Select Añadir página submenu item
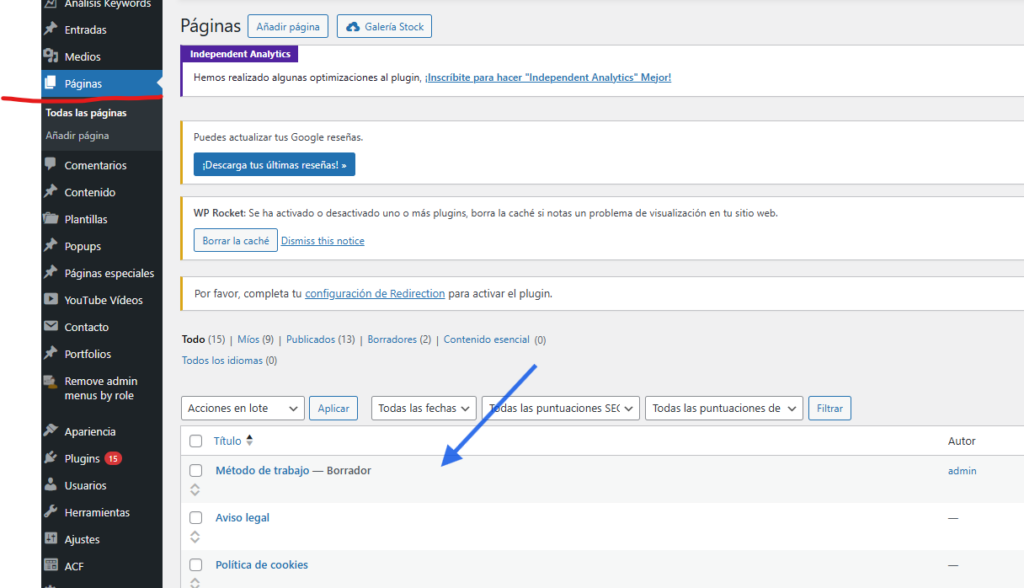 pyautogui.click(x=77, y=136)
